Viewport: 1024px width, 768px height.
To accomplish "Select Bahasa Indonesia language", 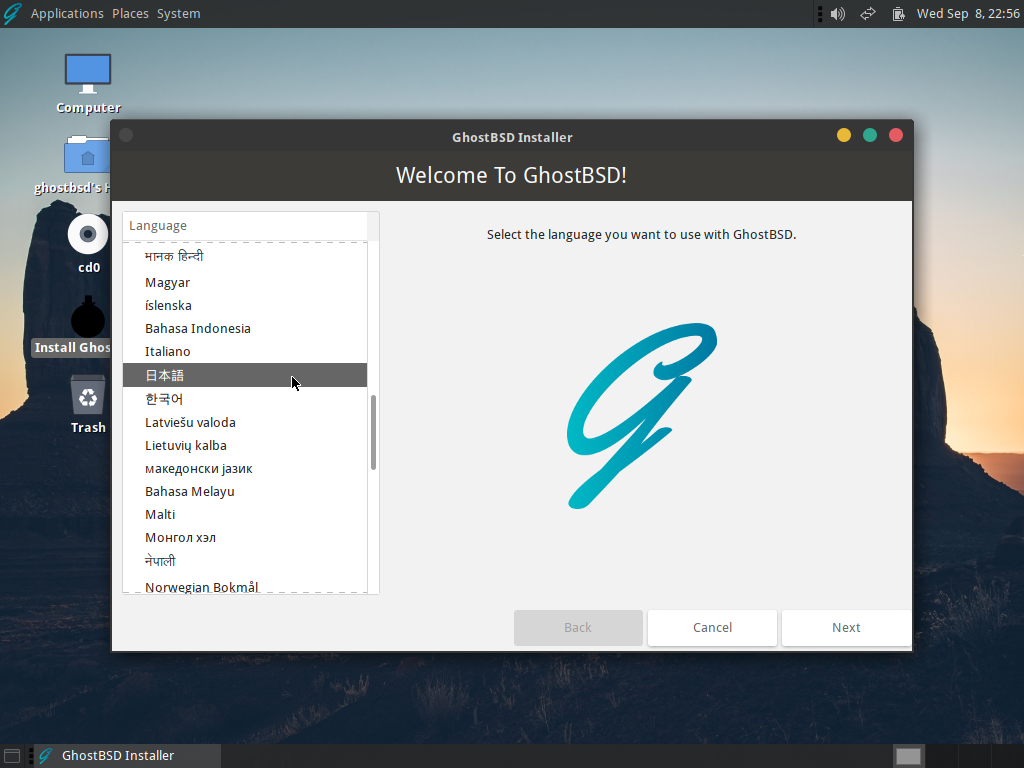I will [x=245, y=328].
